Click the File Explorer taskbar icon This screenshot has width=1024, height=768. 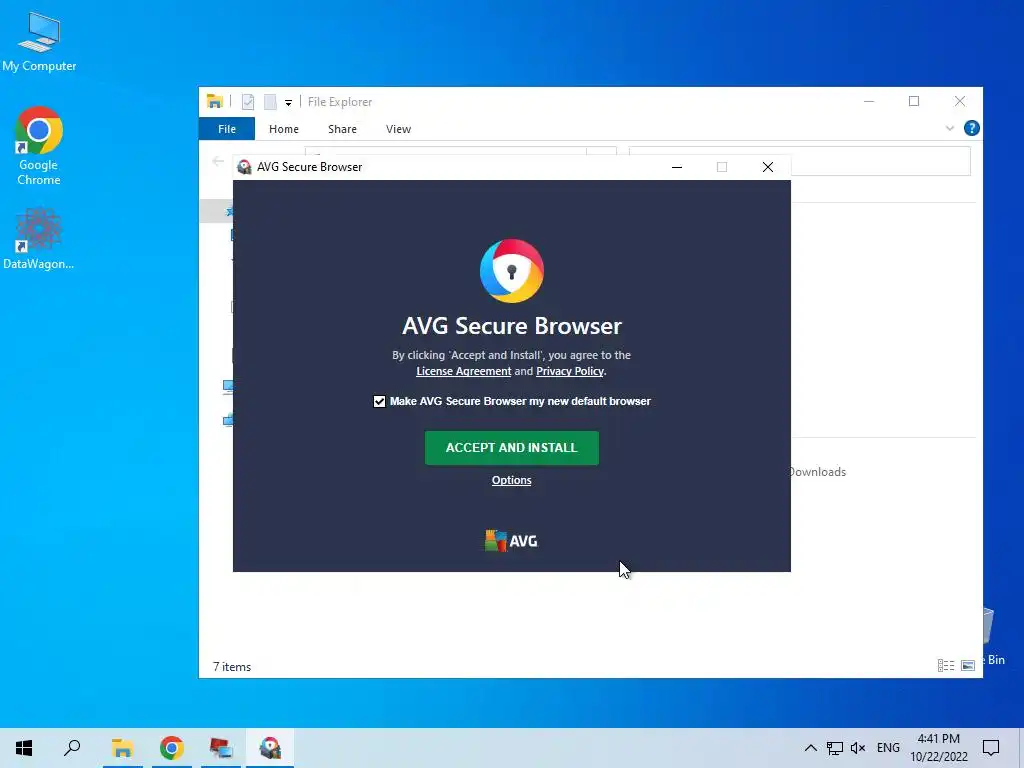pos(122,748)
